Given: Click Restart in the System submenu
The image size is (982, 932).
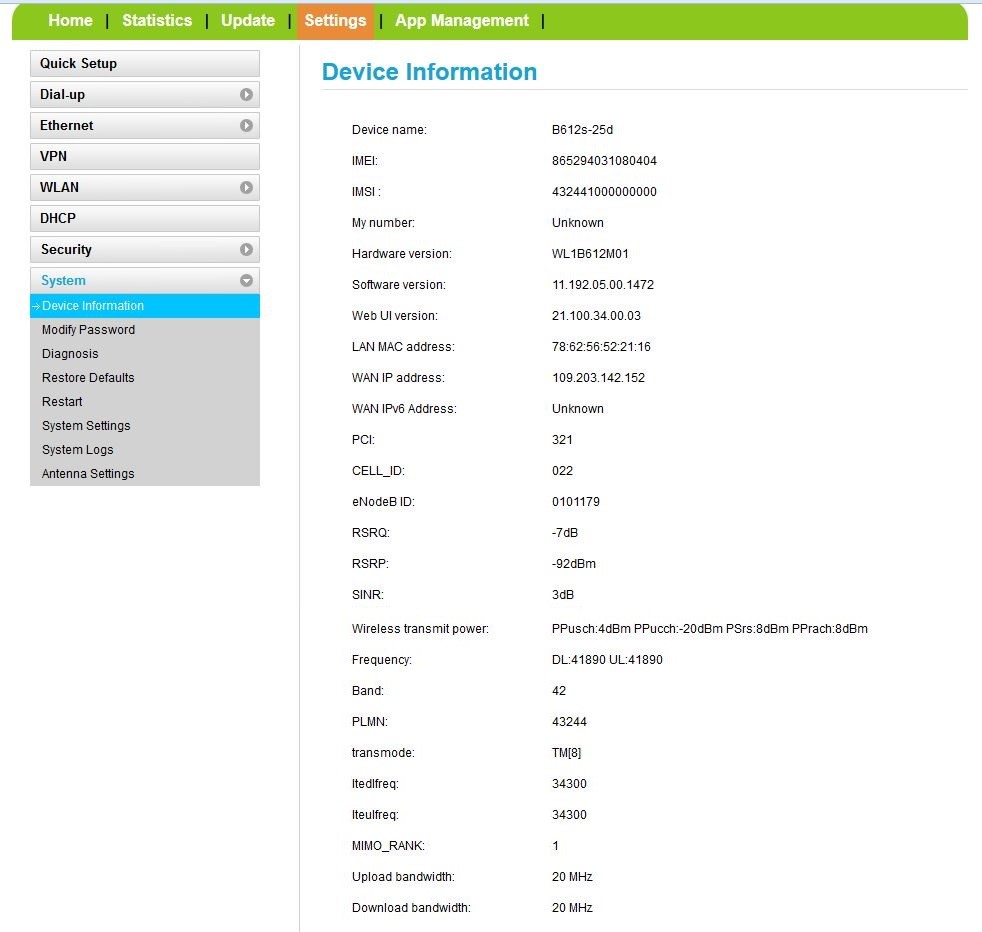Looking at the screenshot, I should (62, 402).
